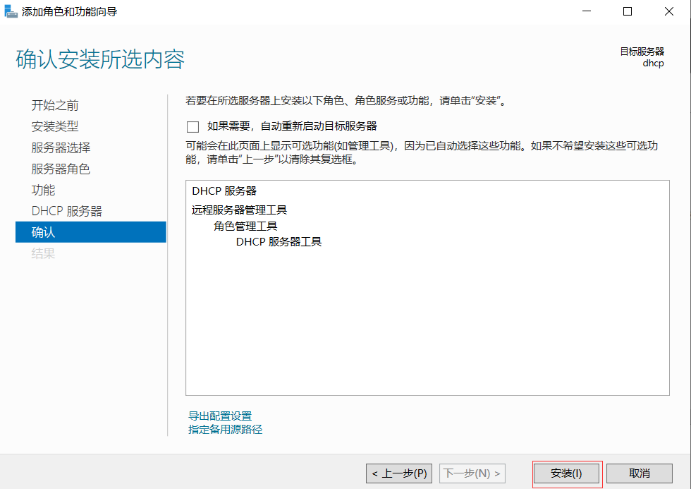
Task: Click the 取消 button
Action: click(x=639, y=474)
